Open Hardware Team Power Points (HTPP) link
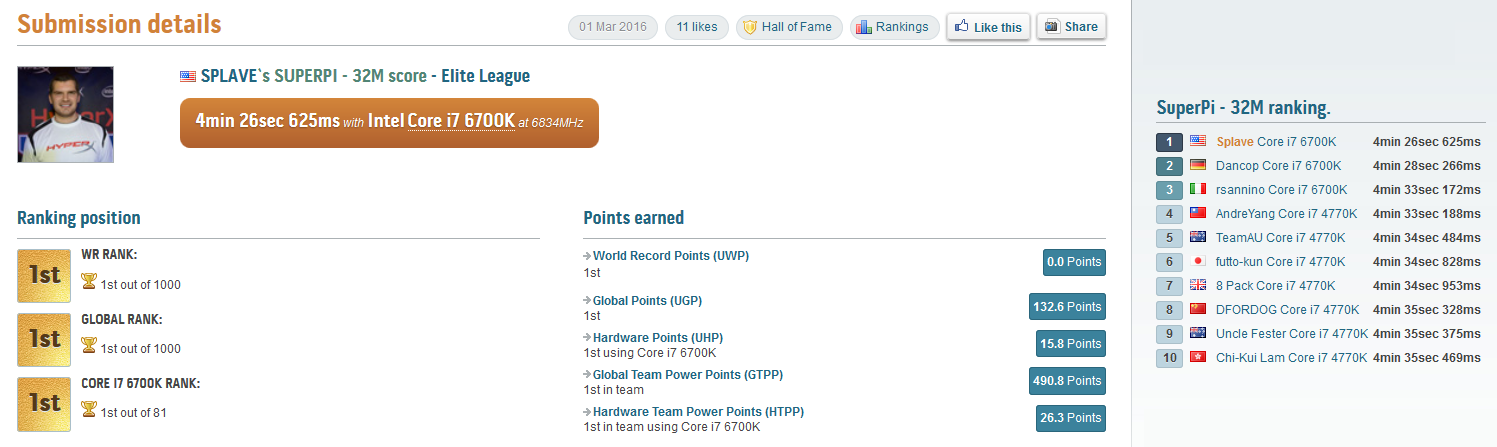The image size is (1497, 447). (698, 411)
